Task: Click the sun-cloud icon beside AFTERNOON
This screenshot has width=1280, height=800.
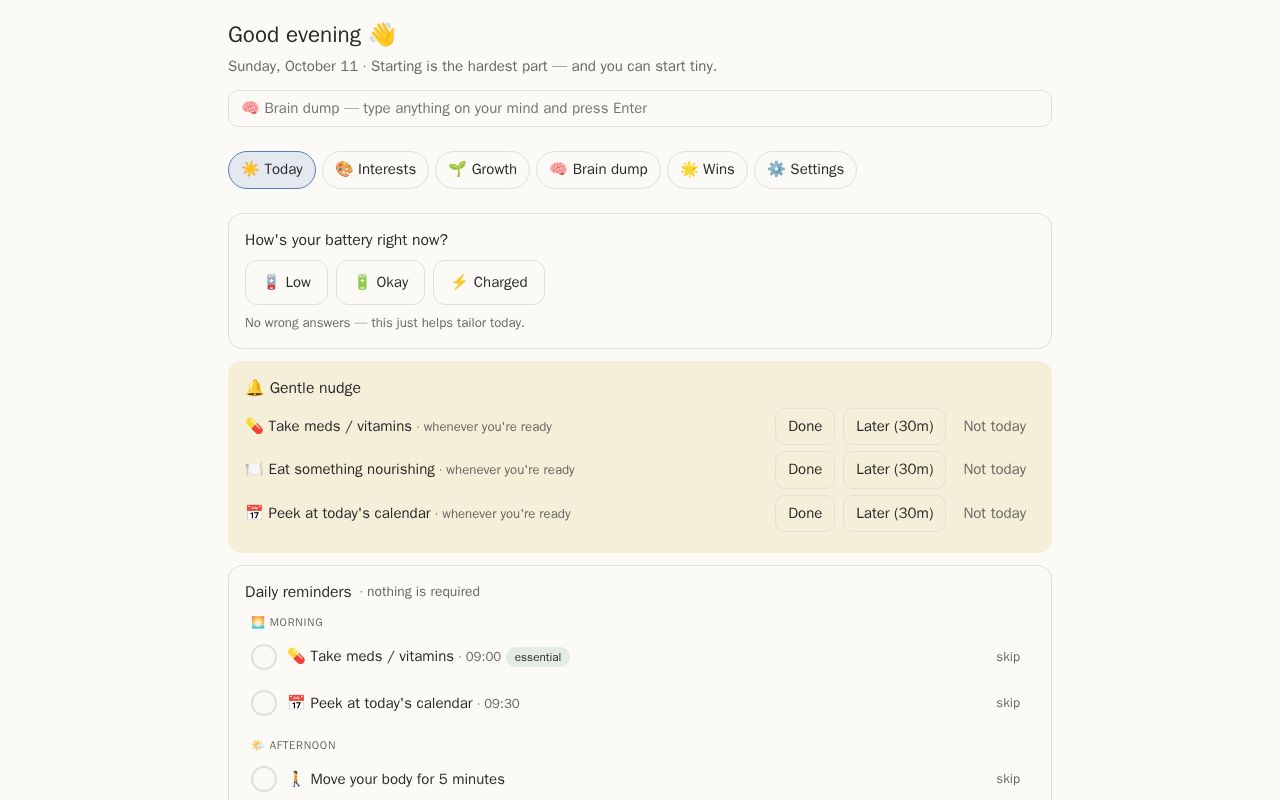Action: [x=258, y=745]
